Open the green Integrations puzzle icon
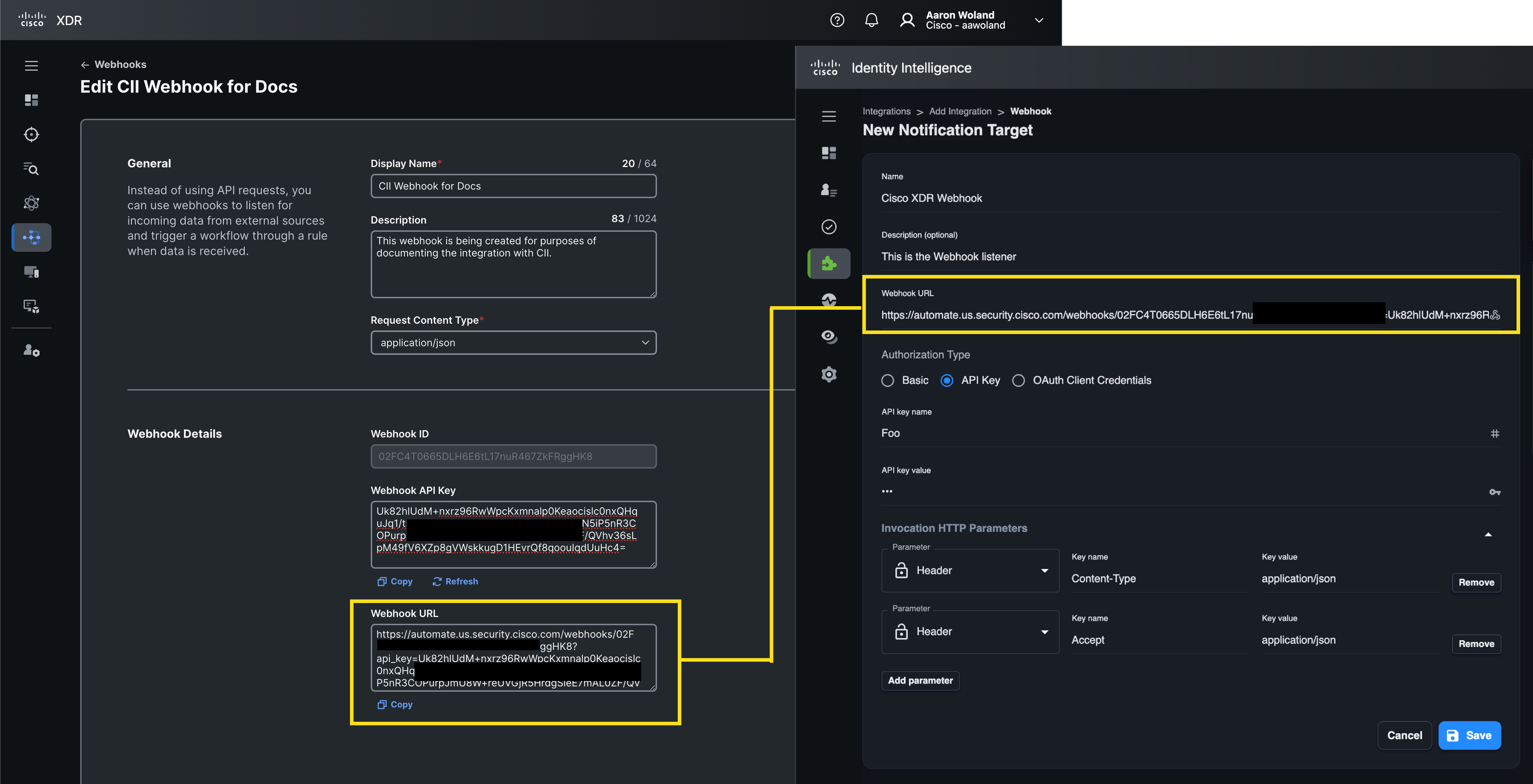 coord(828,264)
